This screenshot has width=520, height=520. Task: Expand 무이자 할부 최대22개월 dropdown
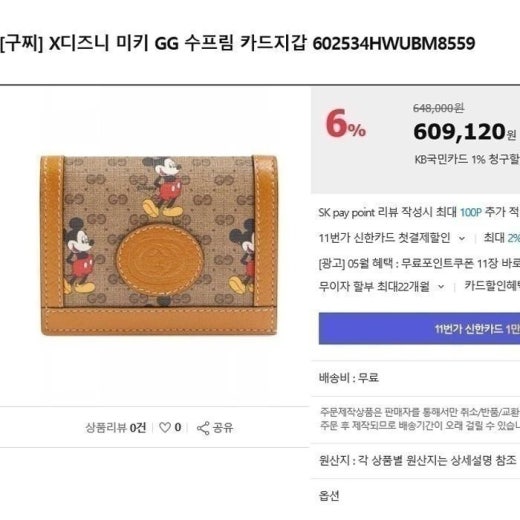click(381, 286)
